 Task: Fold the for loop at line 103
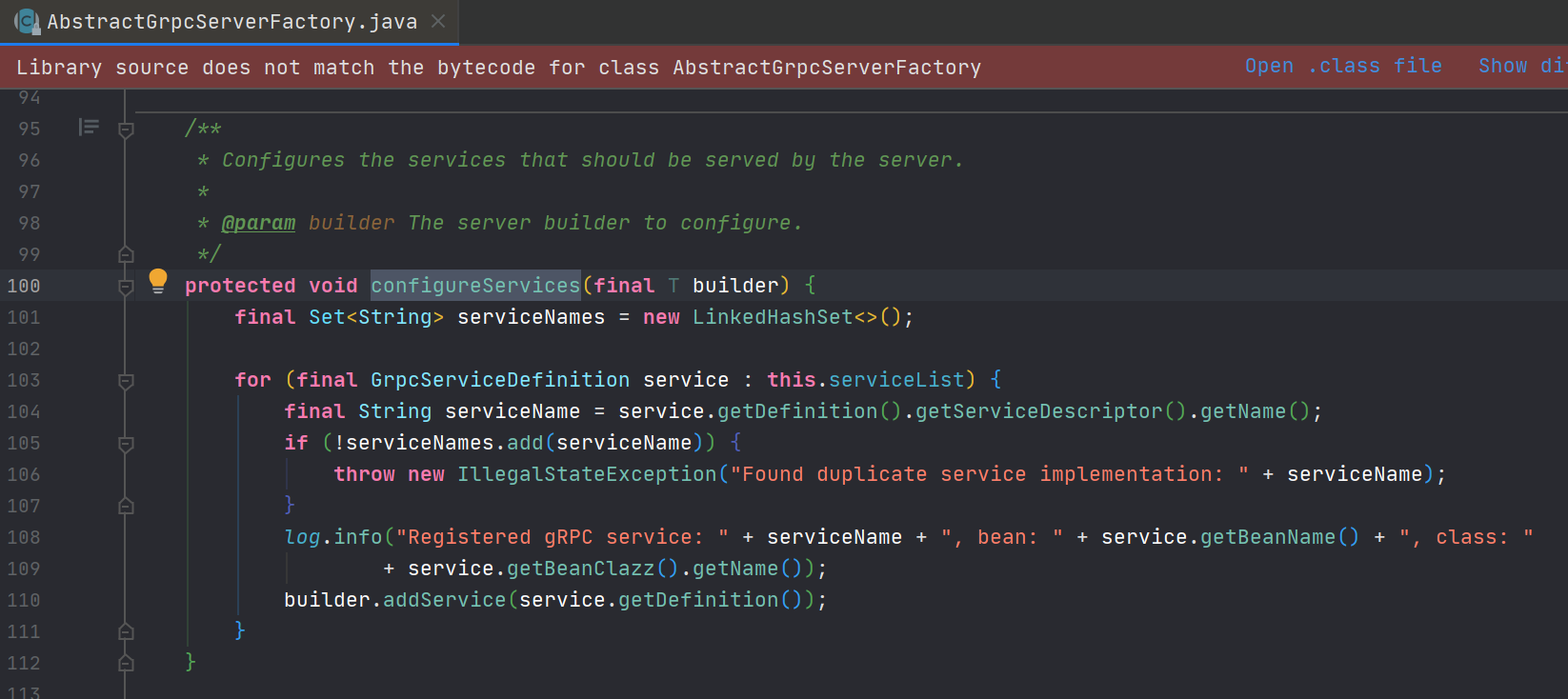126,380
